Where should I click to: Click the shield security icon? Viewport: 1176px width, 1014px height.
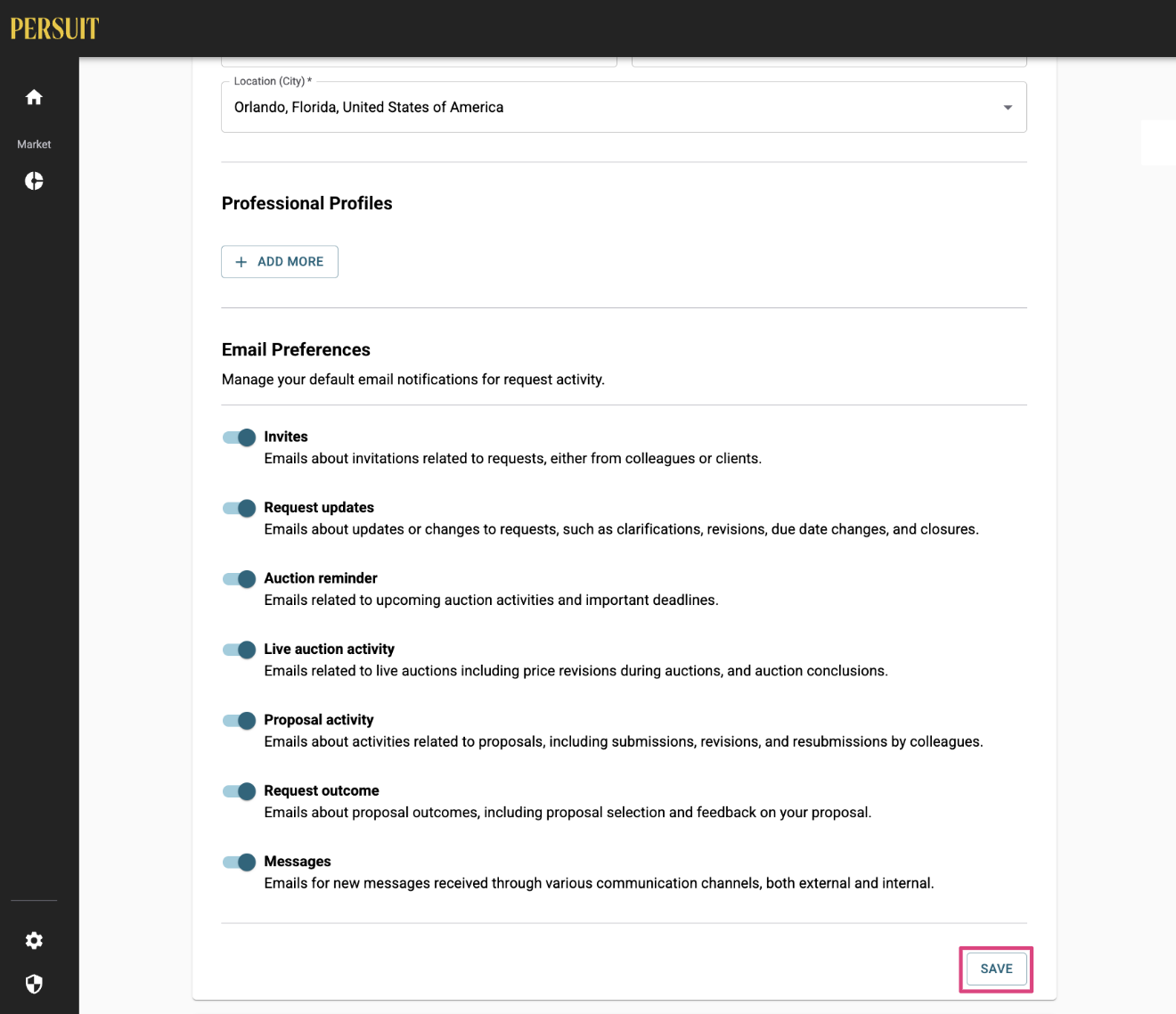[x=34, y=984]
